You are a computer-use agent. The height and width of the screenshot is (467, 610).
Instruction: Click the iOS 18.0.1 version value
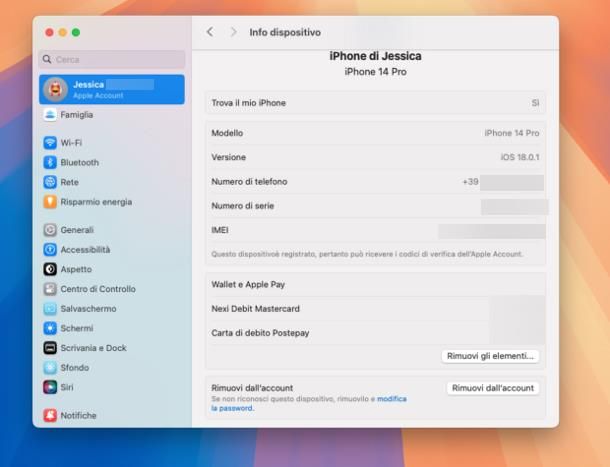pyautogui.click(x=520, y=157)
